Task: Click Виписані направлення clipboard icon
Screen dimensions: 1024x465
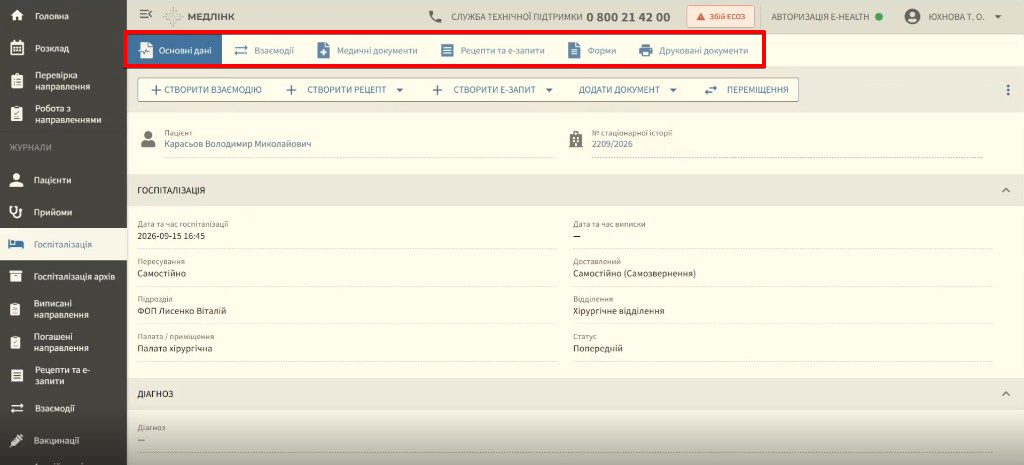Action: (18, 310)
